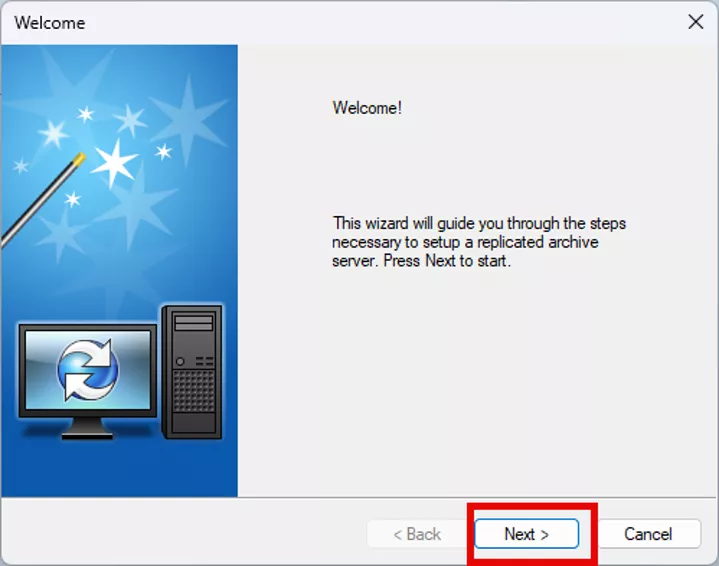The height and width of the screenshot is (566, 719).
Task: Click the Next button to start wizard
Action: point(526,534)
